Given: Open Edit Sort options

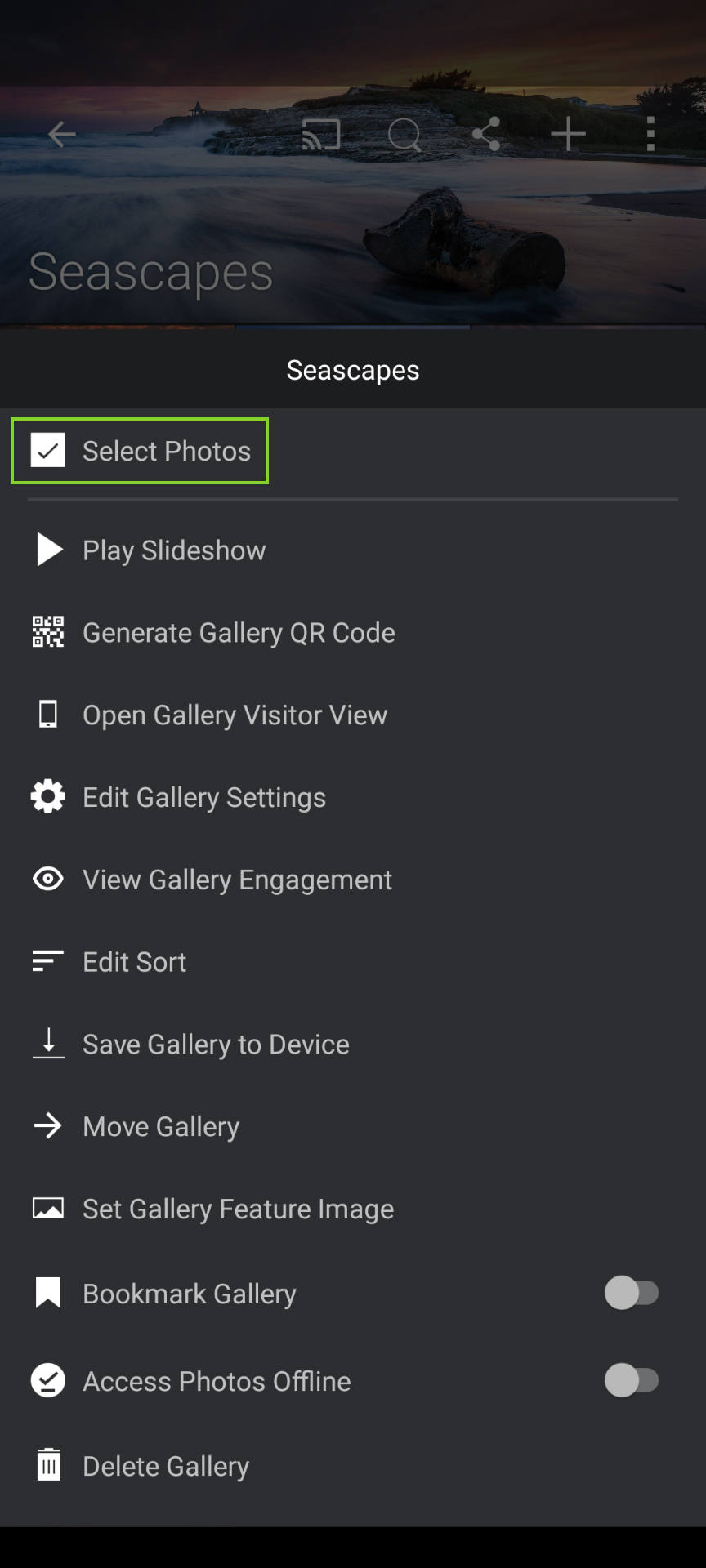Looking at the screenshot, I should click(x=134, y=962).
